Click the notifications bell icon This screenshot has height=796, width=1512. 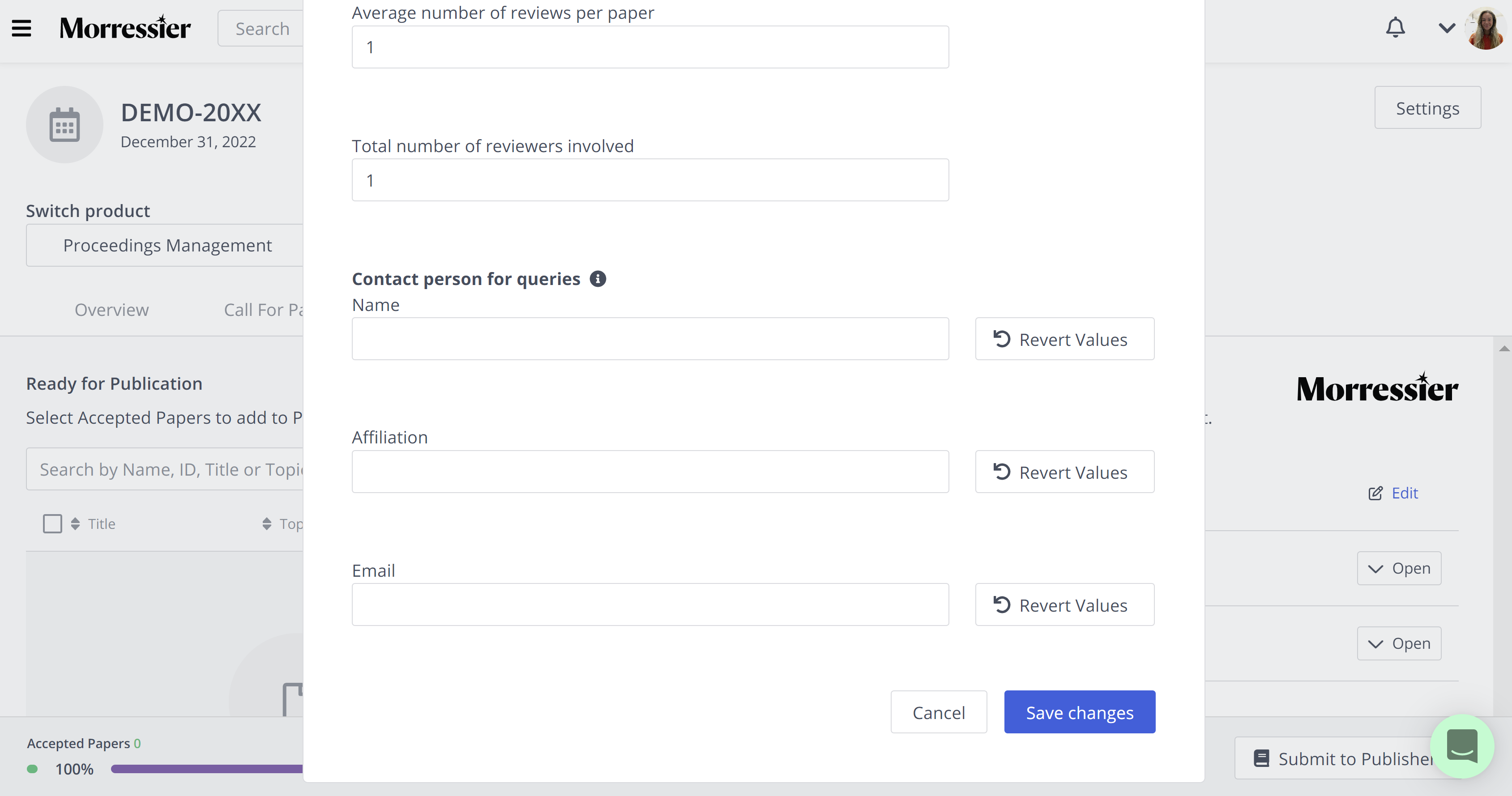point(1395,28)
